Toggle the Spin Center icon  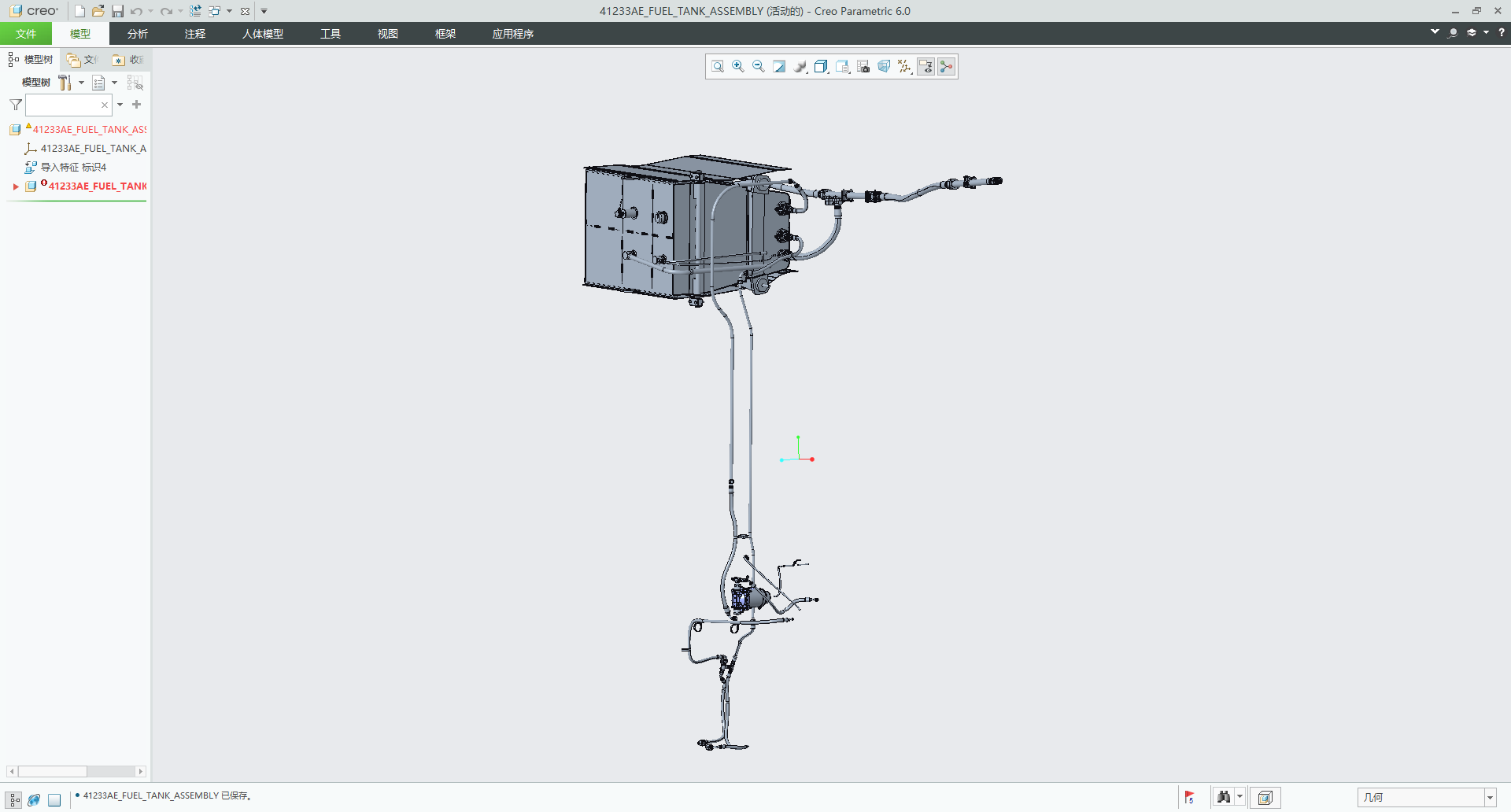pyautogui.click(x=947, y=67)
